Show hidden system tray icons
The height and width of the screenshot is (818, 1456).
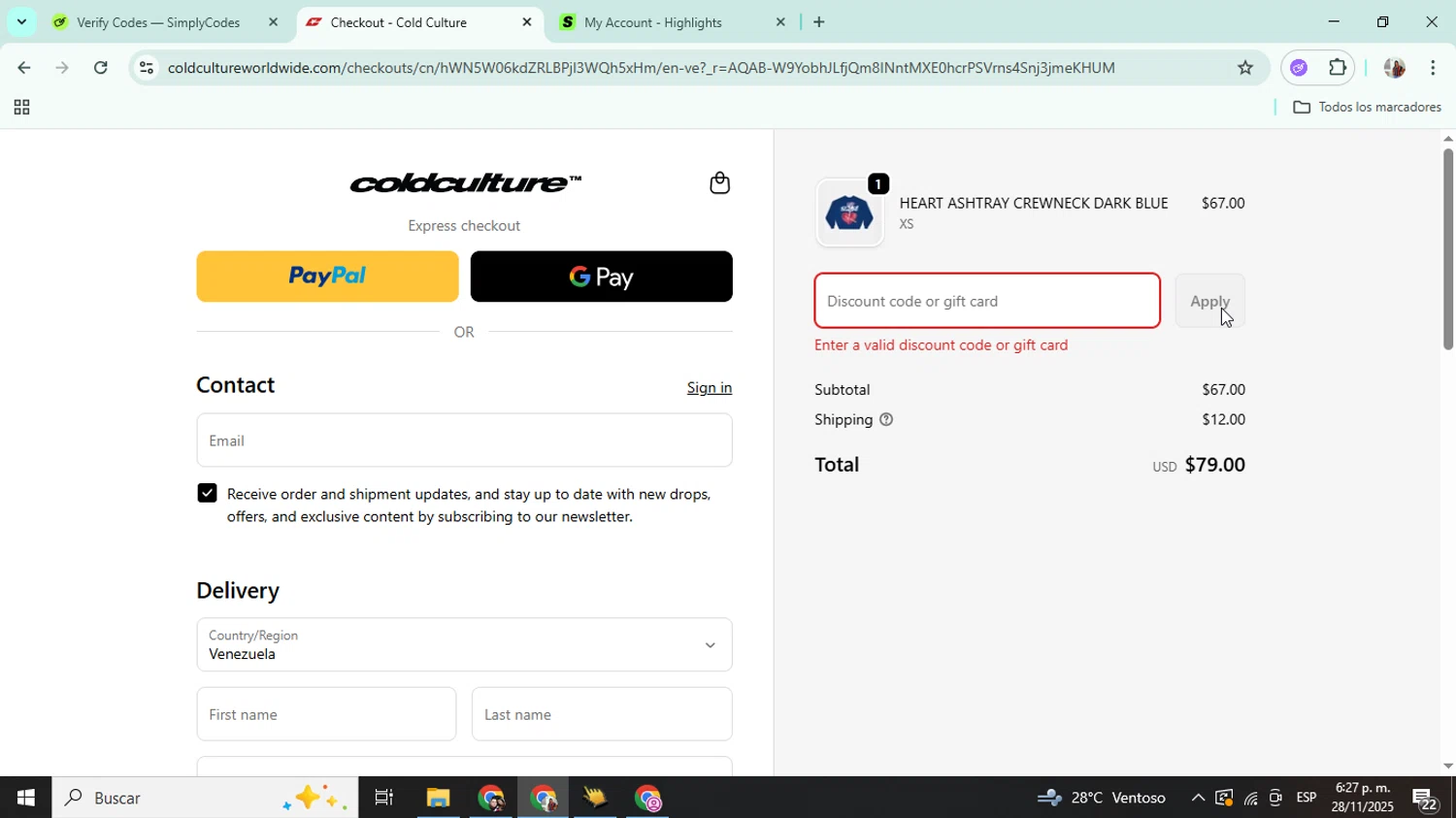pyautogui.click(x=1198, y=798)
